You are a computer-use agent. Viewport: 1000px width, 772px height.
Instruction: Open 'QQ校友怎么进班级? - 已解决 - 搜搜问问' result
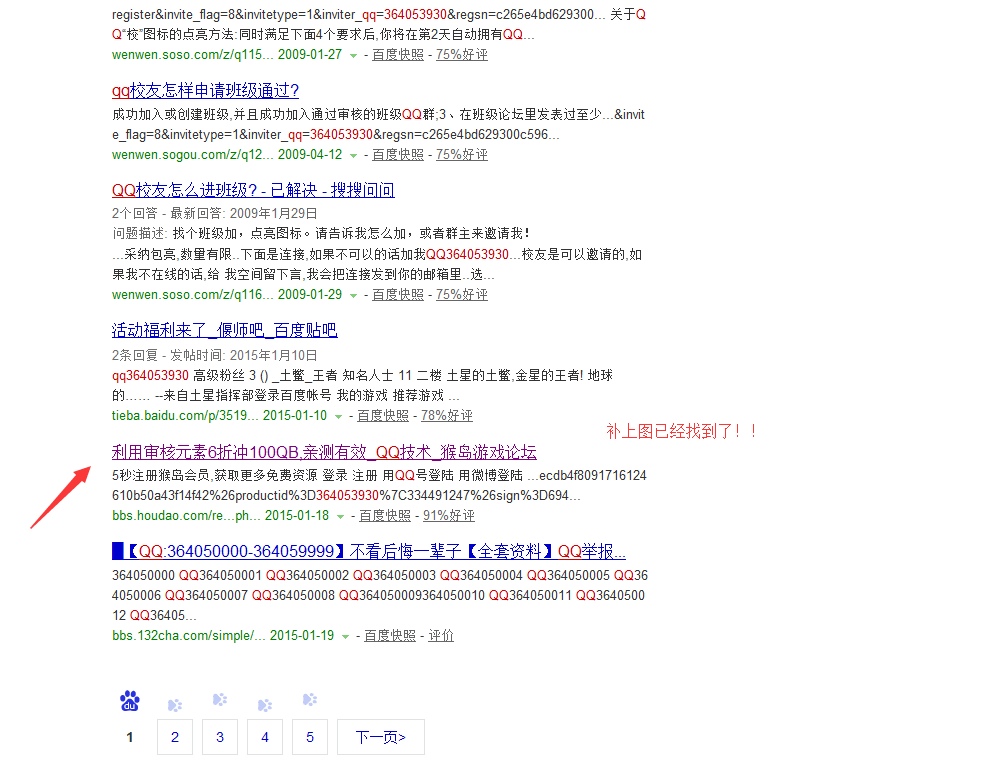point(253,190)
